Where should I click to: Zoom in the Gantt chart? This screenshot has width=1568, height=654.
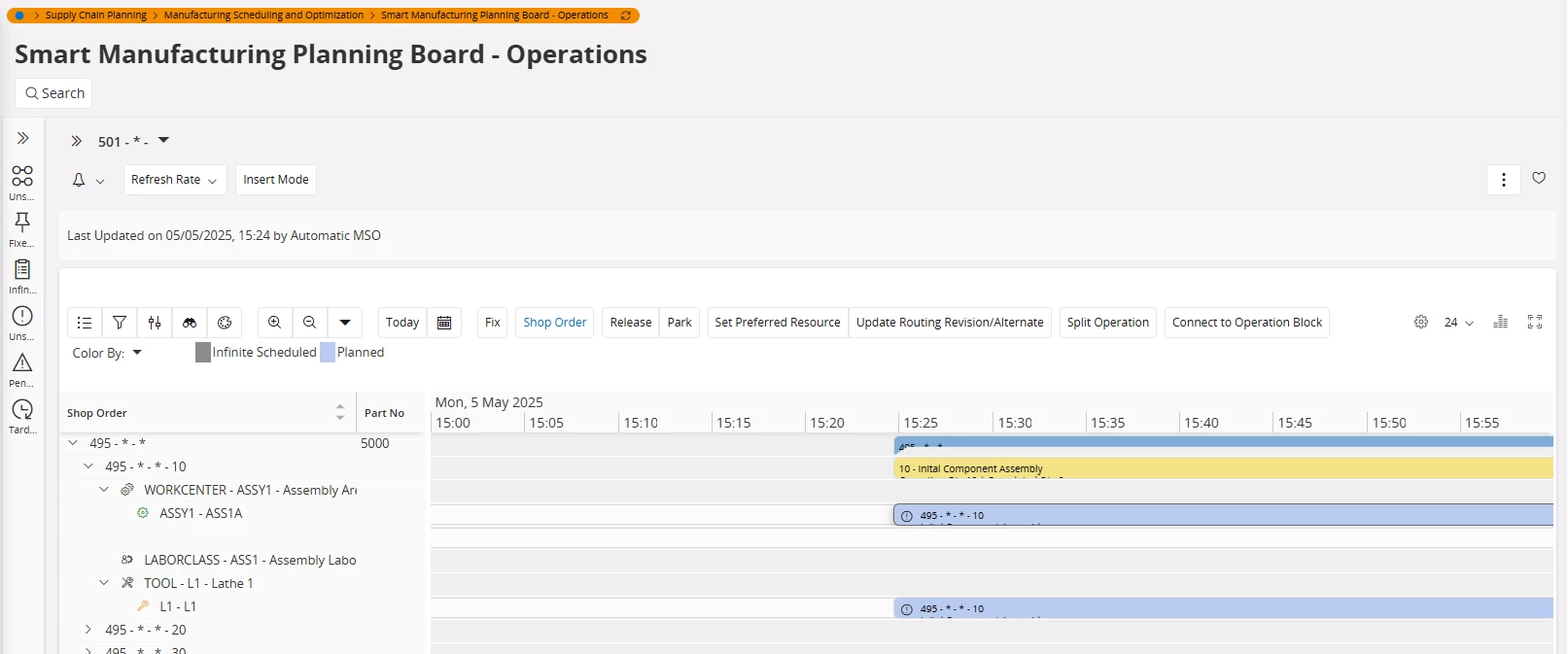coord(275,323)
